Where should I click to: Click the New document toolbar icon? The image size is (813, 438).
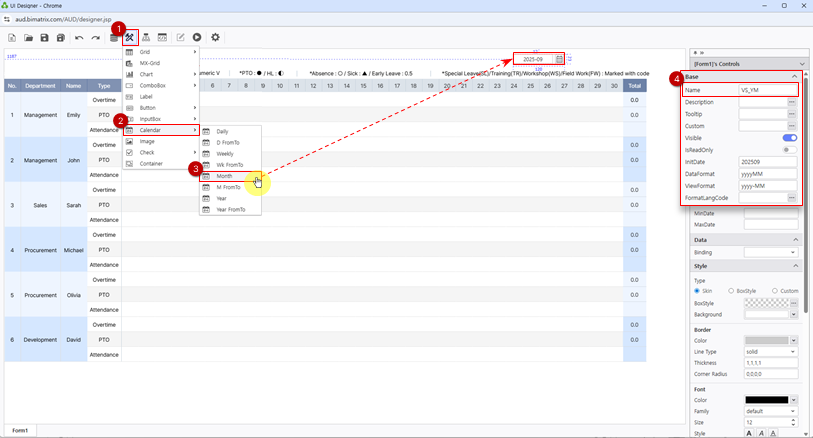click(12, 37)
